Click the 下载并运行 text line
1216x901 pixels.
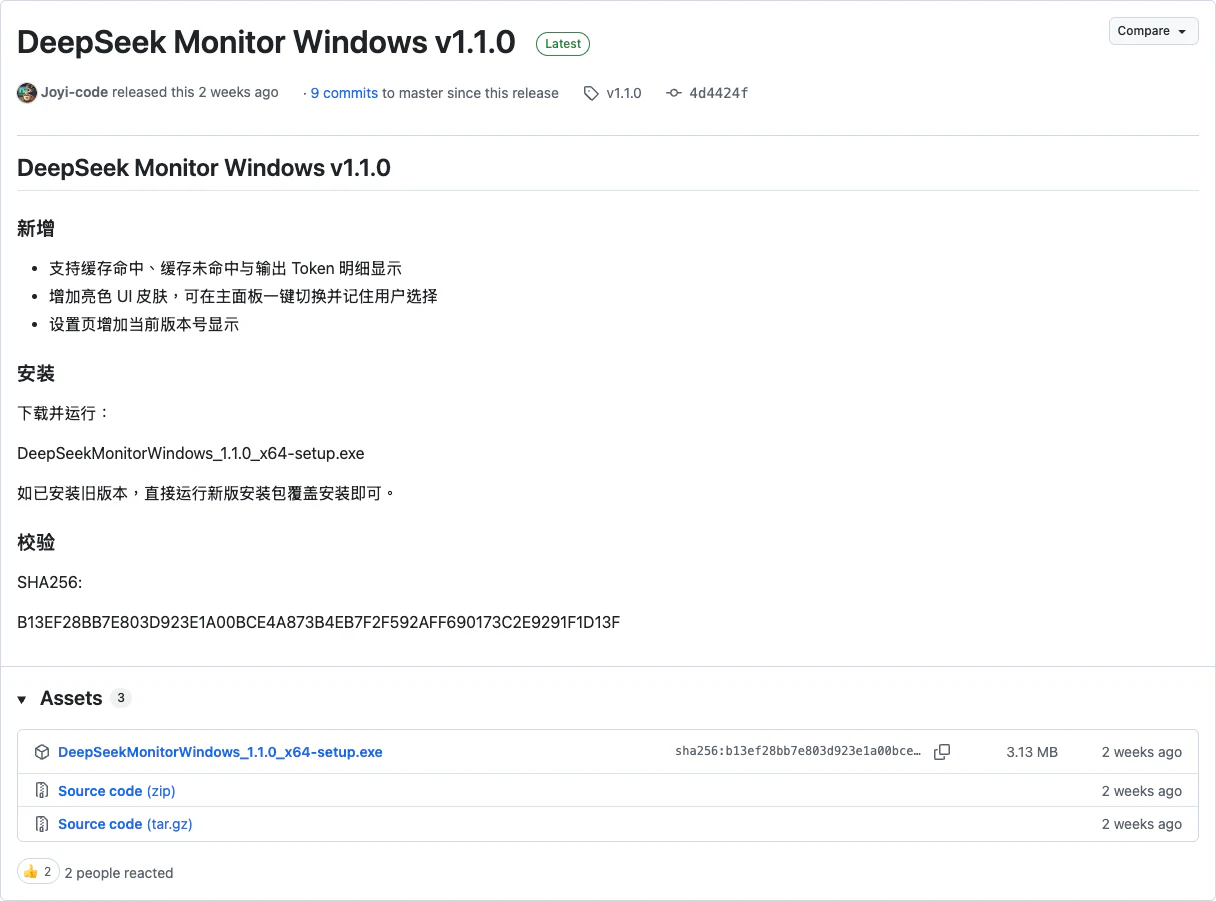click(64, 413)
